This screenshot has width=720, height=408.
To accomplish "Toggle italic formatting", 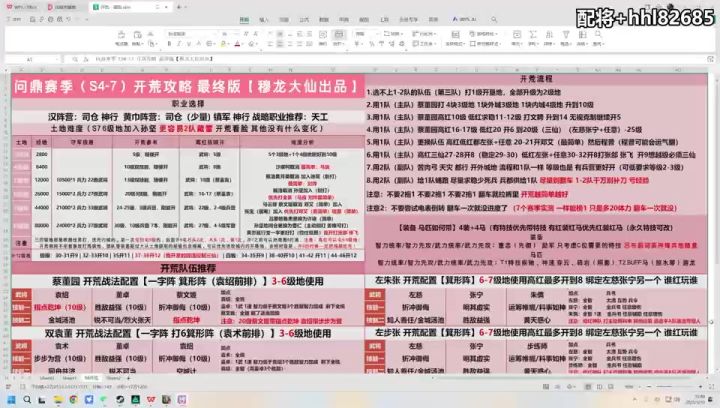I will [179, 44].
